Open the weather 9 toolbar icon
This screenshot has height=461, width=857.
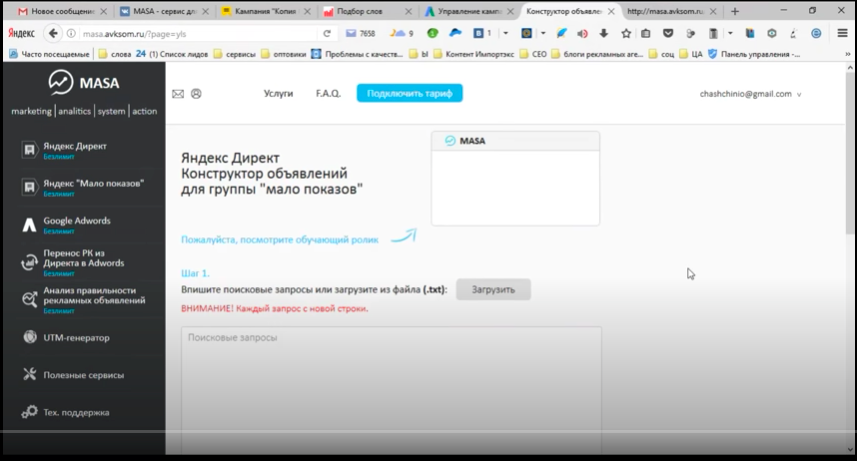(x=402, y=33)
